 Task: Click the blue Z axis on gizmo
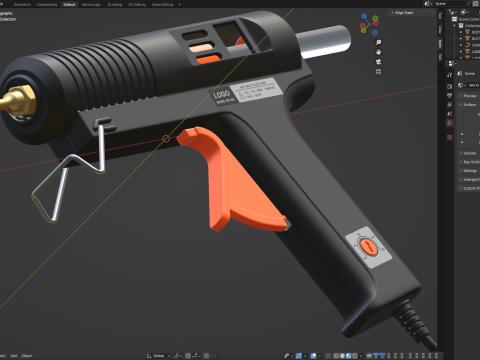pos(364,16)
